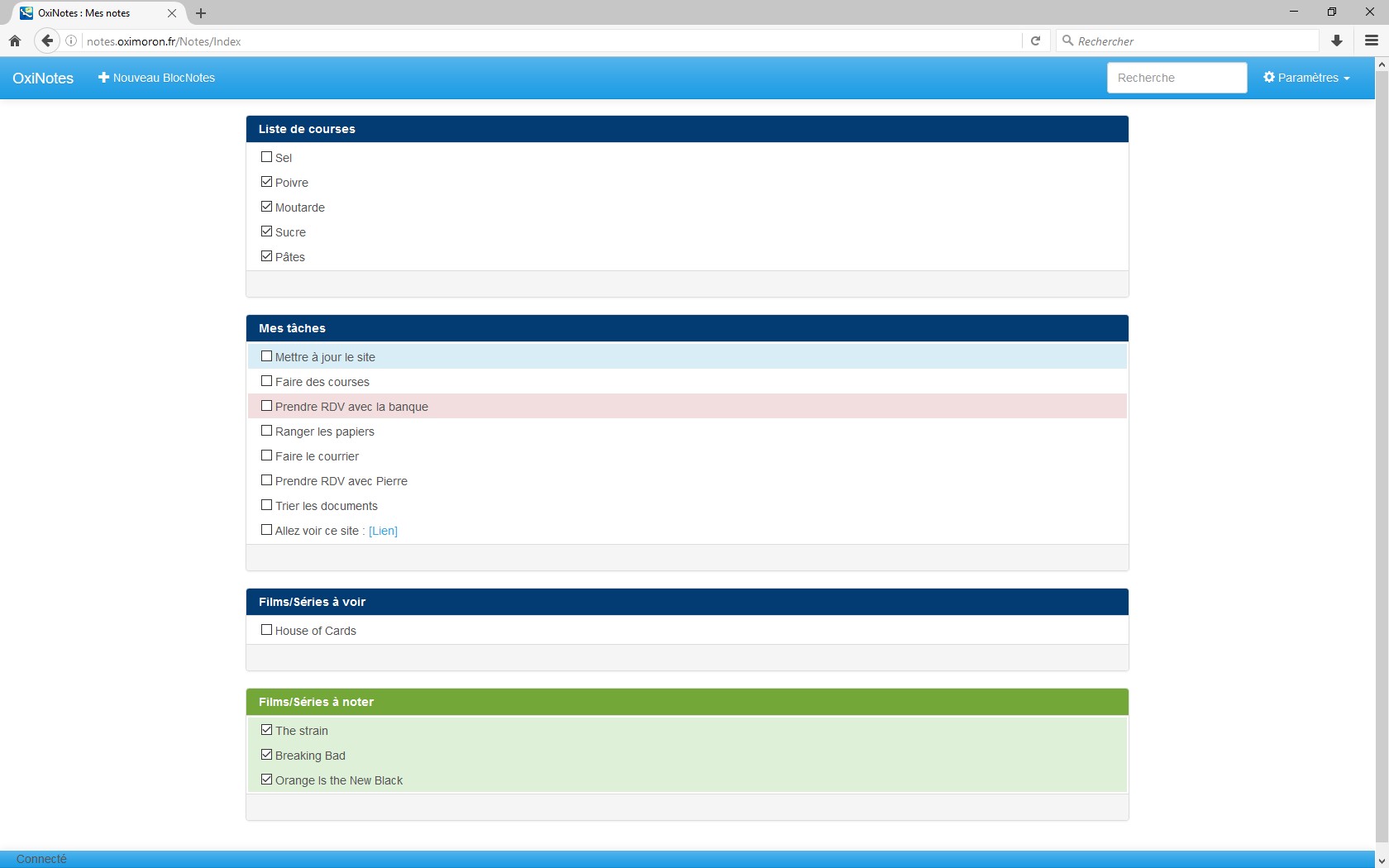1389x868 pixels.
Task: Uncheck the Moutarde checkbox
Action: 266,207
